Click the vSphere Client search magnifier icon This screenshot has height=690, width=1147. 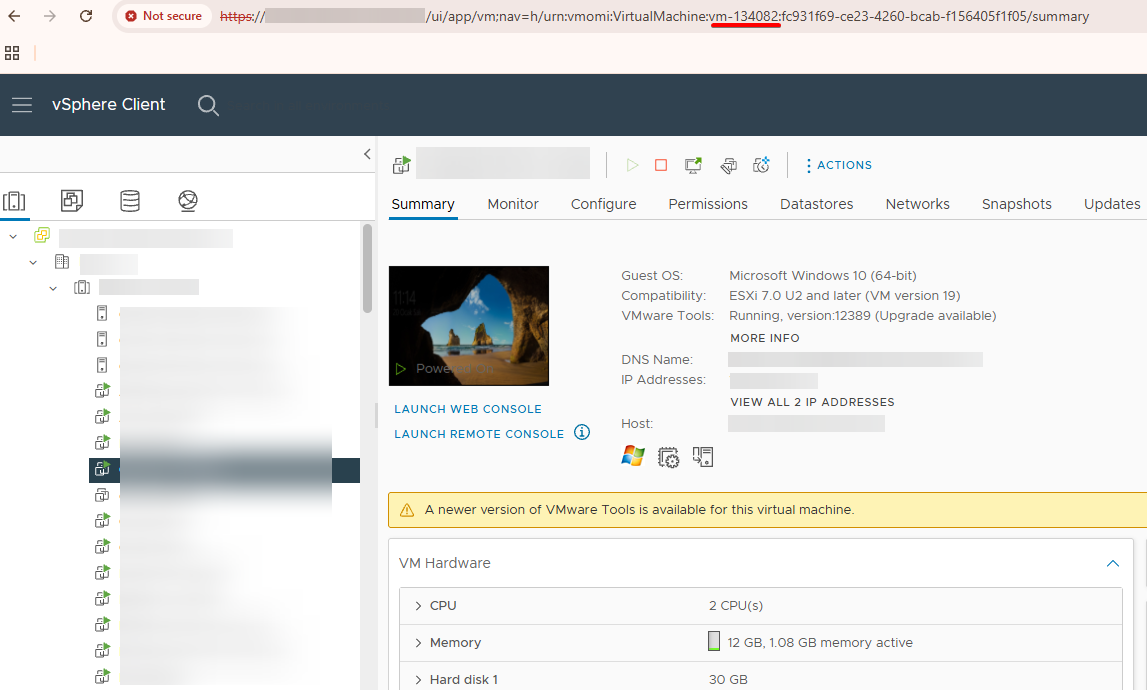pyautogui.click(x=208, y=105)
